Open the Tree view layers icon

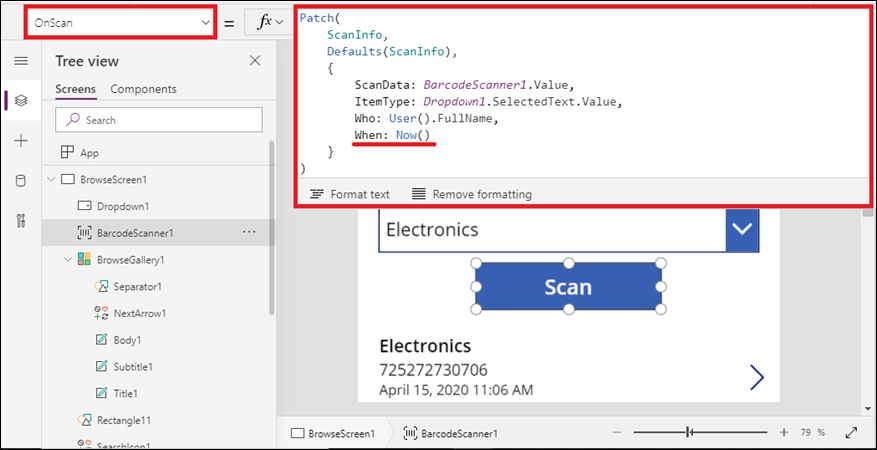coord(21,101)
